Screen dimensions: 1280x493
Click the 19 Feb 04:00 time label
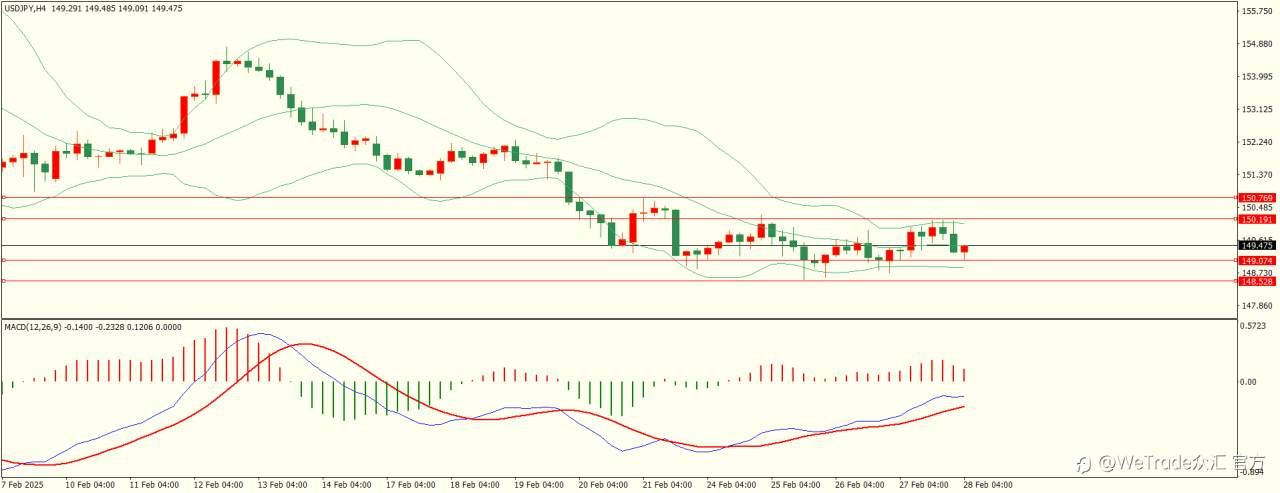[x=537, y=485]
